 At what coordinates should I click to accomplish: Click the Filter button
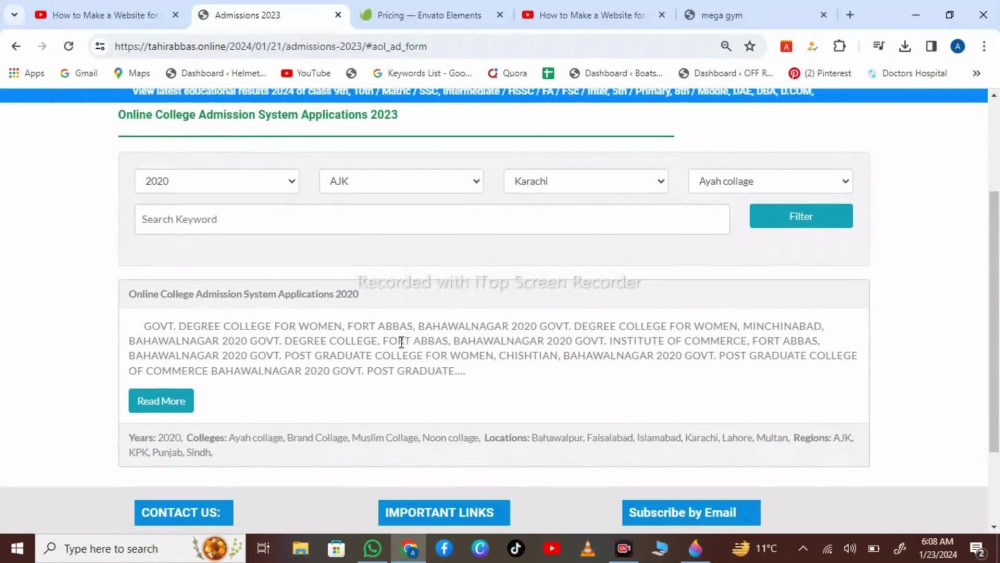pos(801,216)
